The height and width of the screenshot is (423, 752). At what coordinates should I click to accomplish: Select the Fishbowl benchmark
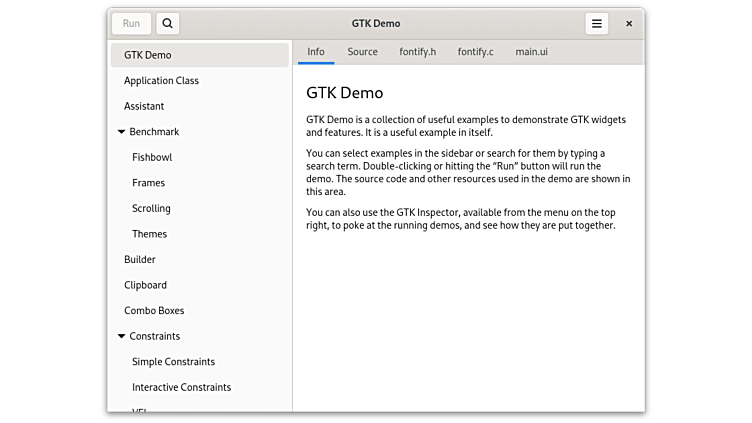coord(152,158)
